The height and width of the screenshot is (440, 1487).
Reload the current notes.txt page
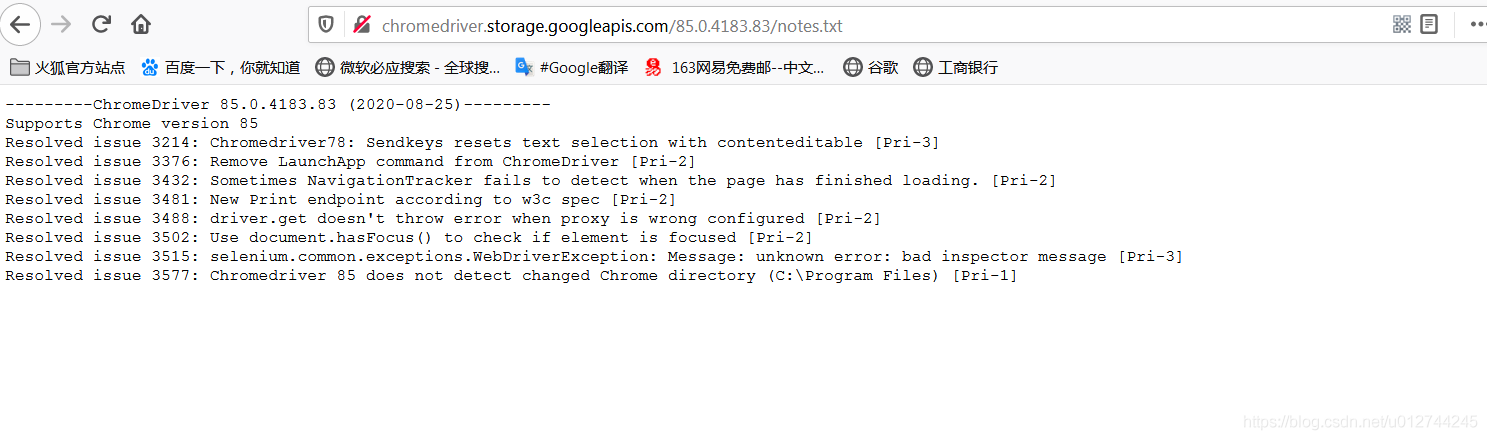101,24
